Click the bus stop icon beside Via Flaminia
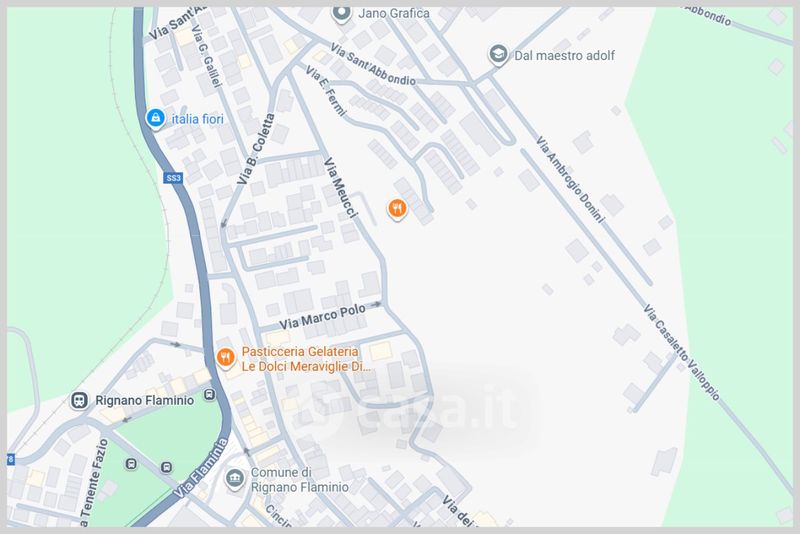The width and height of the screenshot is (800, 534). tap(209, 394)
